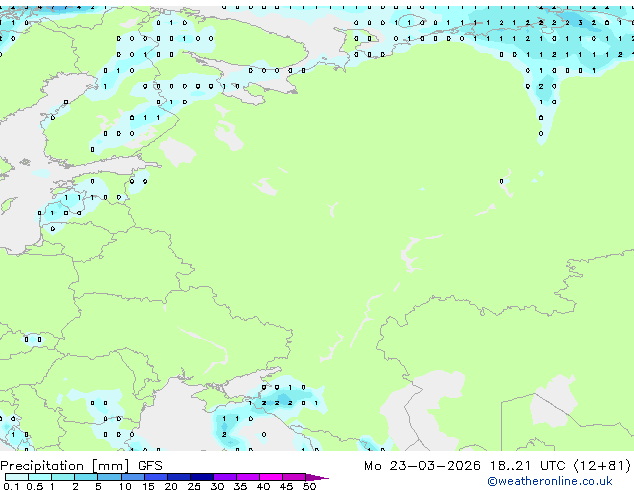Click the '50' legend label
Image resolution: width=634 pixels, height=490 pixels.
(x=309, y=486)
